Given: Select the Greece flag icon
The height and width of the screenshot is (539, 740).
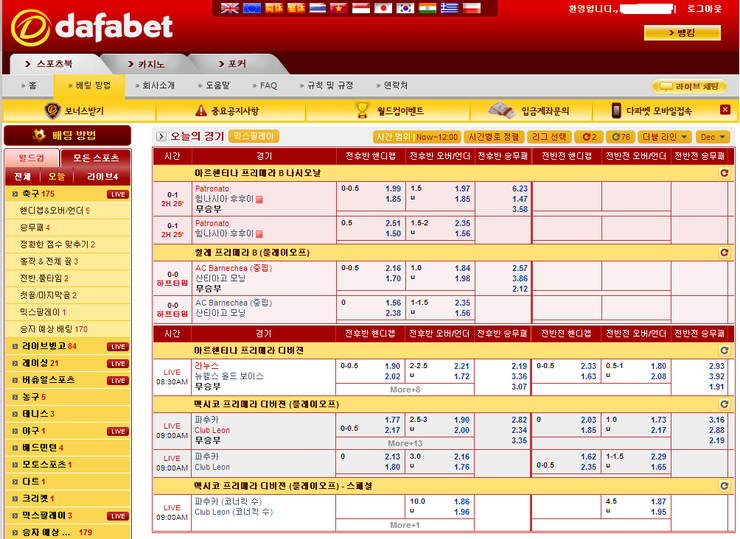Looking at the screenshot, I should (449, 8).
